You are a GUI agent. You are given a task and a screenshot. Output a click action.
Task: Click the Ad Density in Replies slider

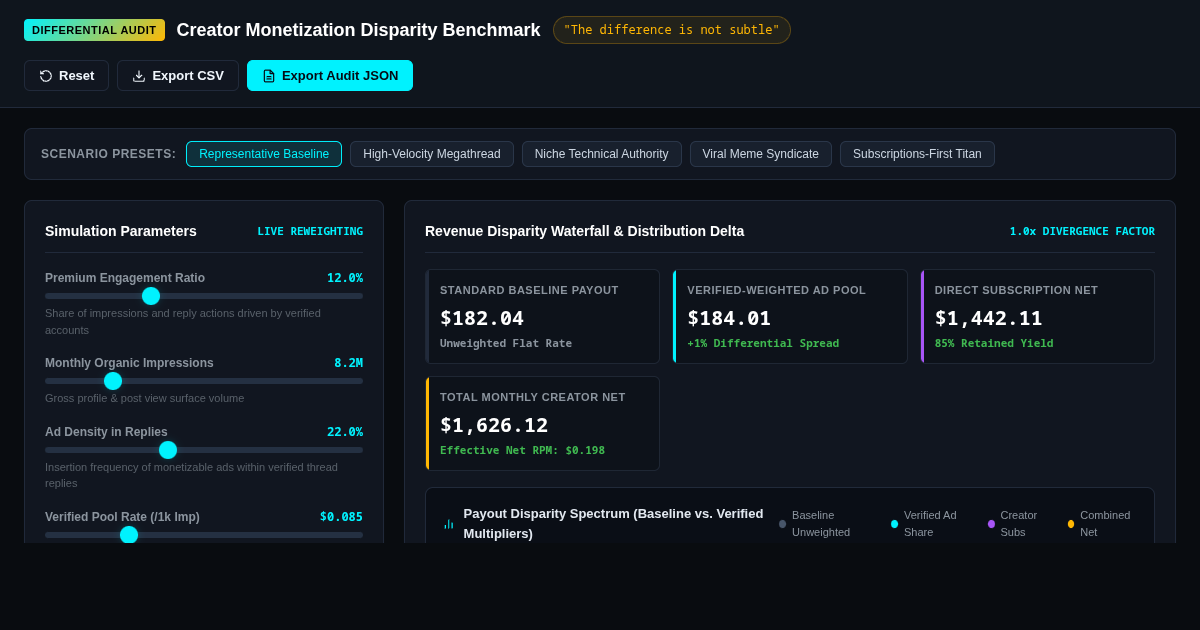point(204,450)
